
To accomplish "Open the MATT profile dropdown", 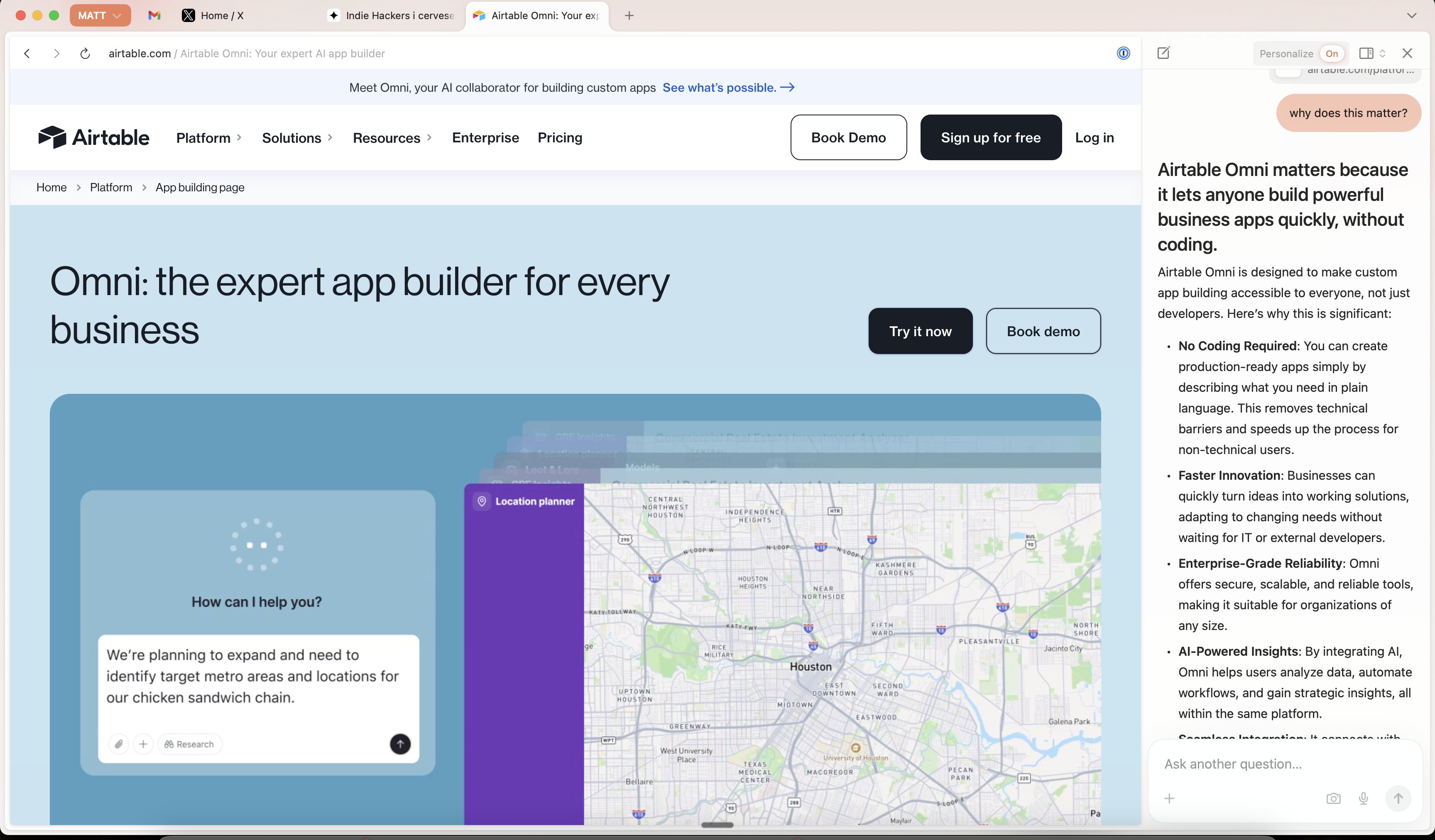I will (100, 15).
